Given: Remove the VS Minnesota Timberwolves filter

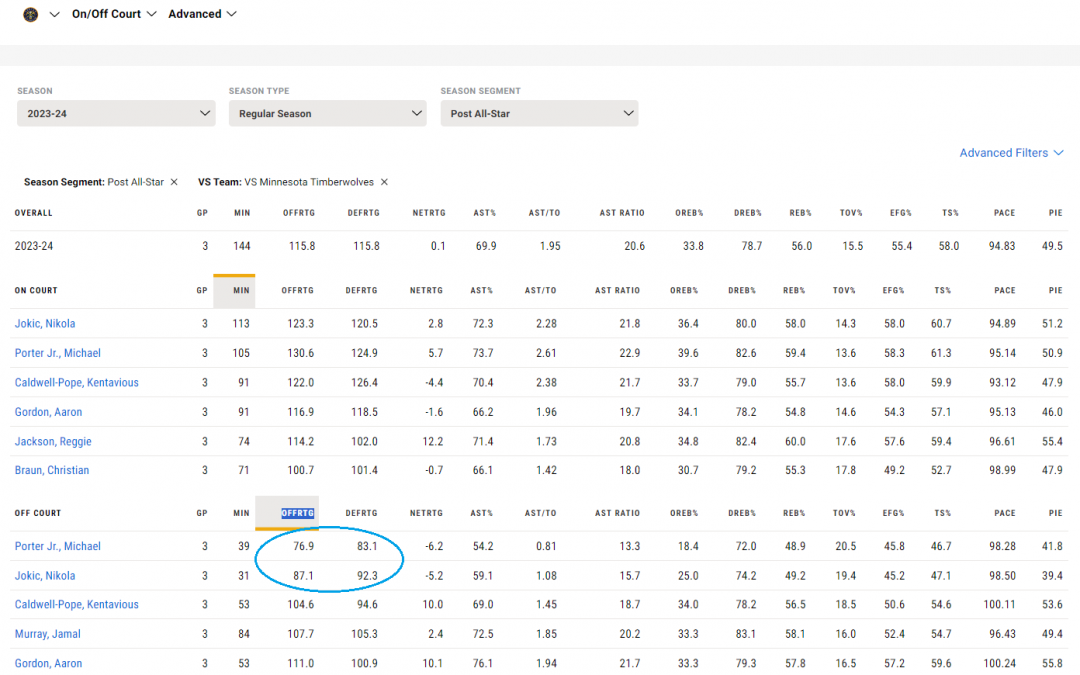Looking at the screenshot, I should [x=384, y=182].
